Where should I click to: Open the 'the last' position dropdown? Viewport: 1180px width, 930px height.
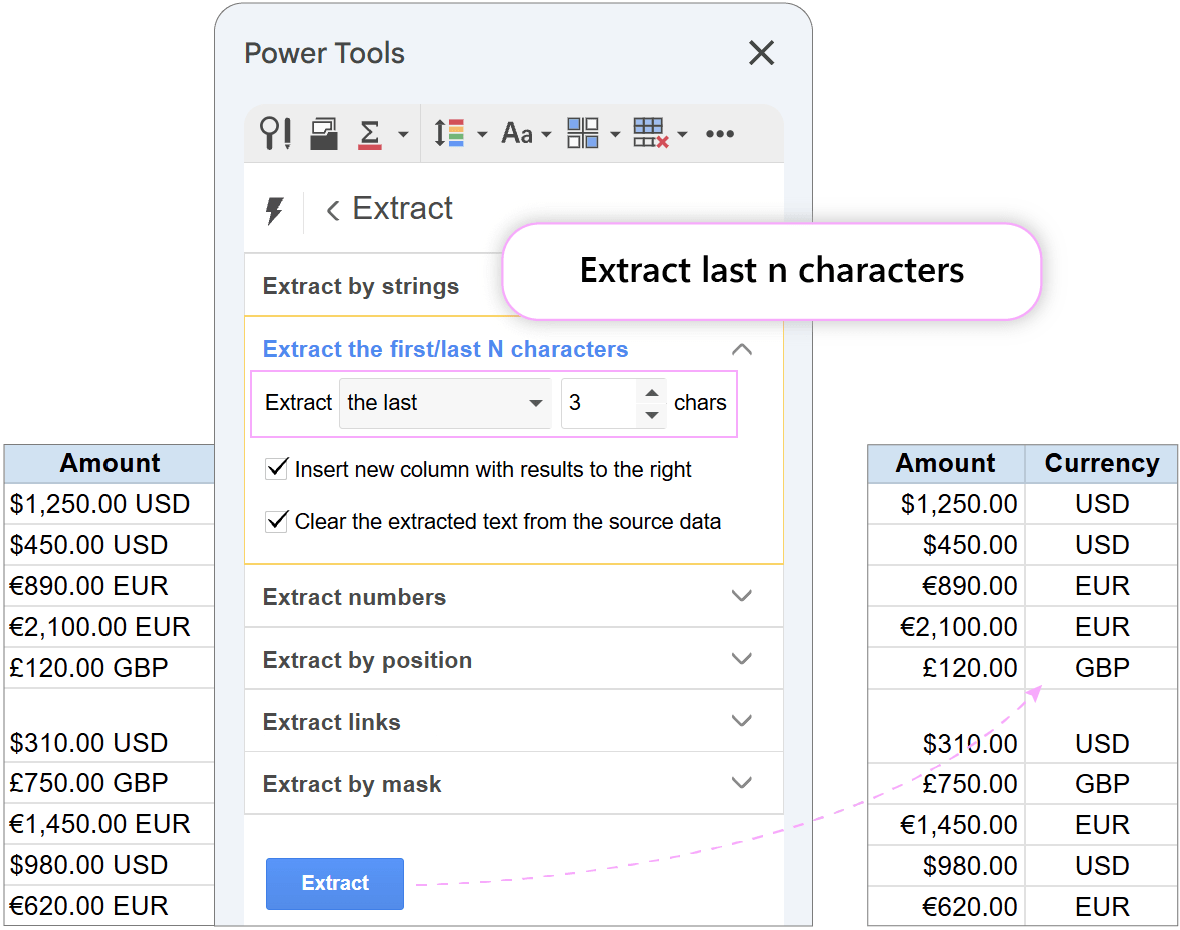click(445, 403)
